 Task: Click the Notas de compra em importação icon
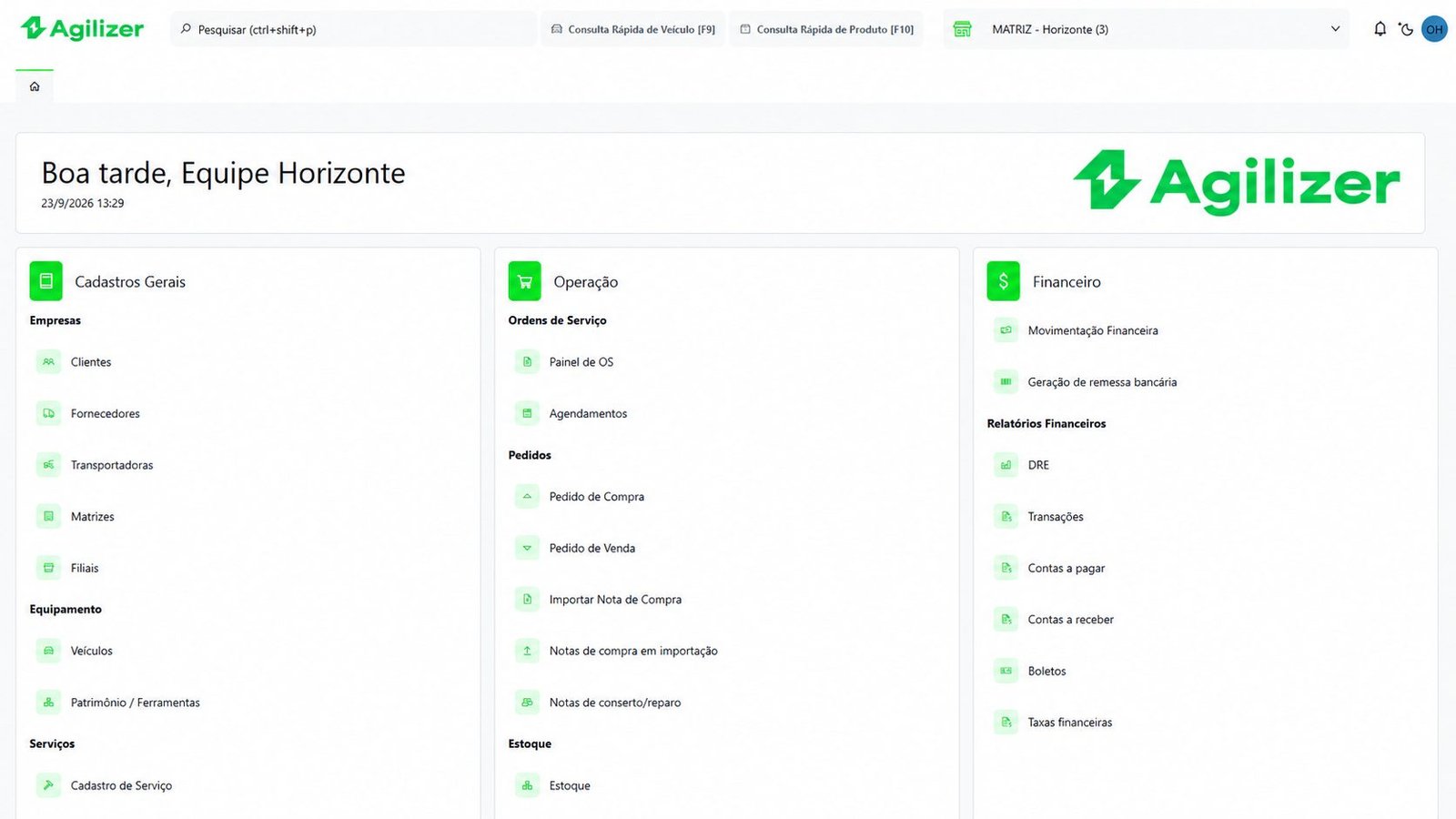pos(527,651)
